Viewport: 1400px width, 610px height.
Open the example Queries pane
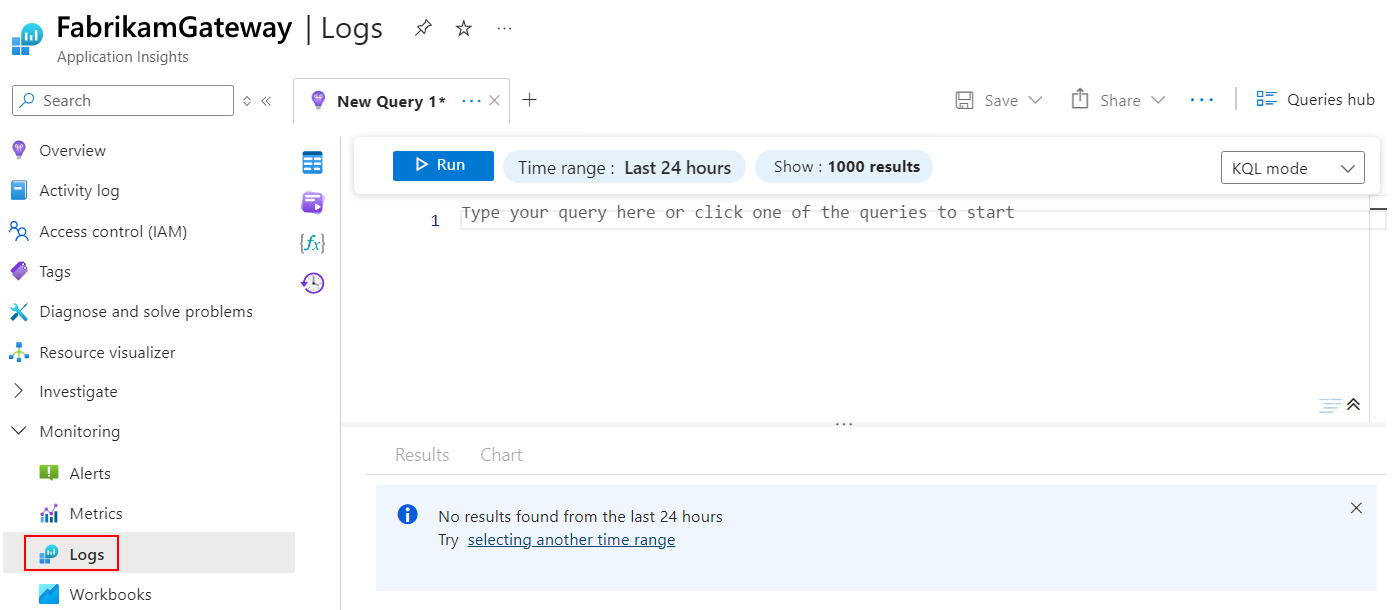(311, 202)
